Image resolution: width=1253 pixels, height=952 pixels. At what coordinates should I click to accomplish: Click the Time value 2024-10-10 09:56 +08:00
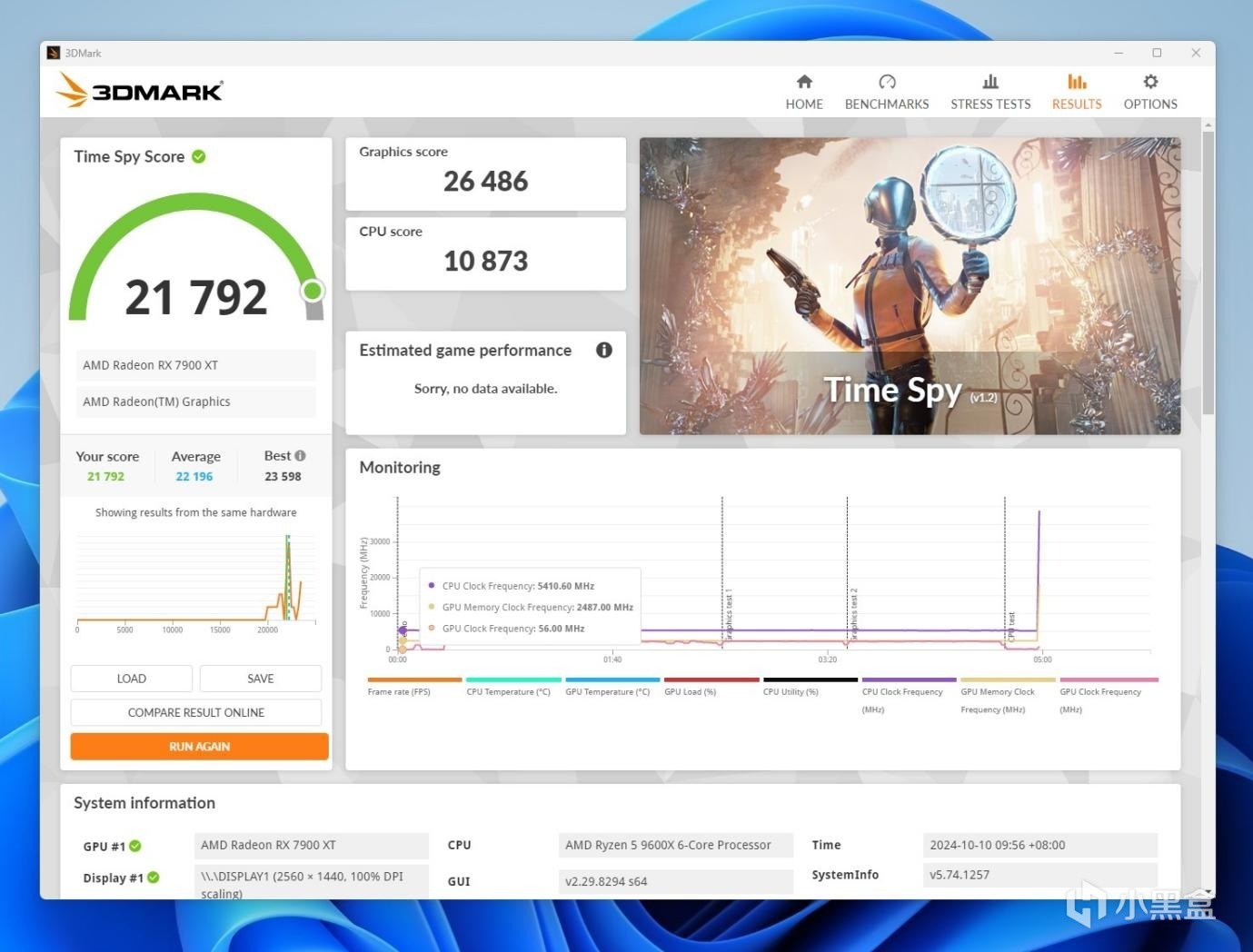(x=1040, y=845)
